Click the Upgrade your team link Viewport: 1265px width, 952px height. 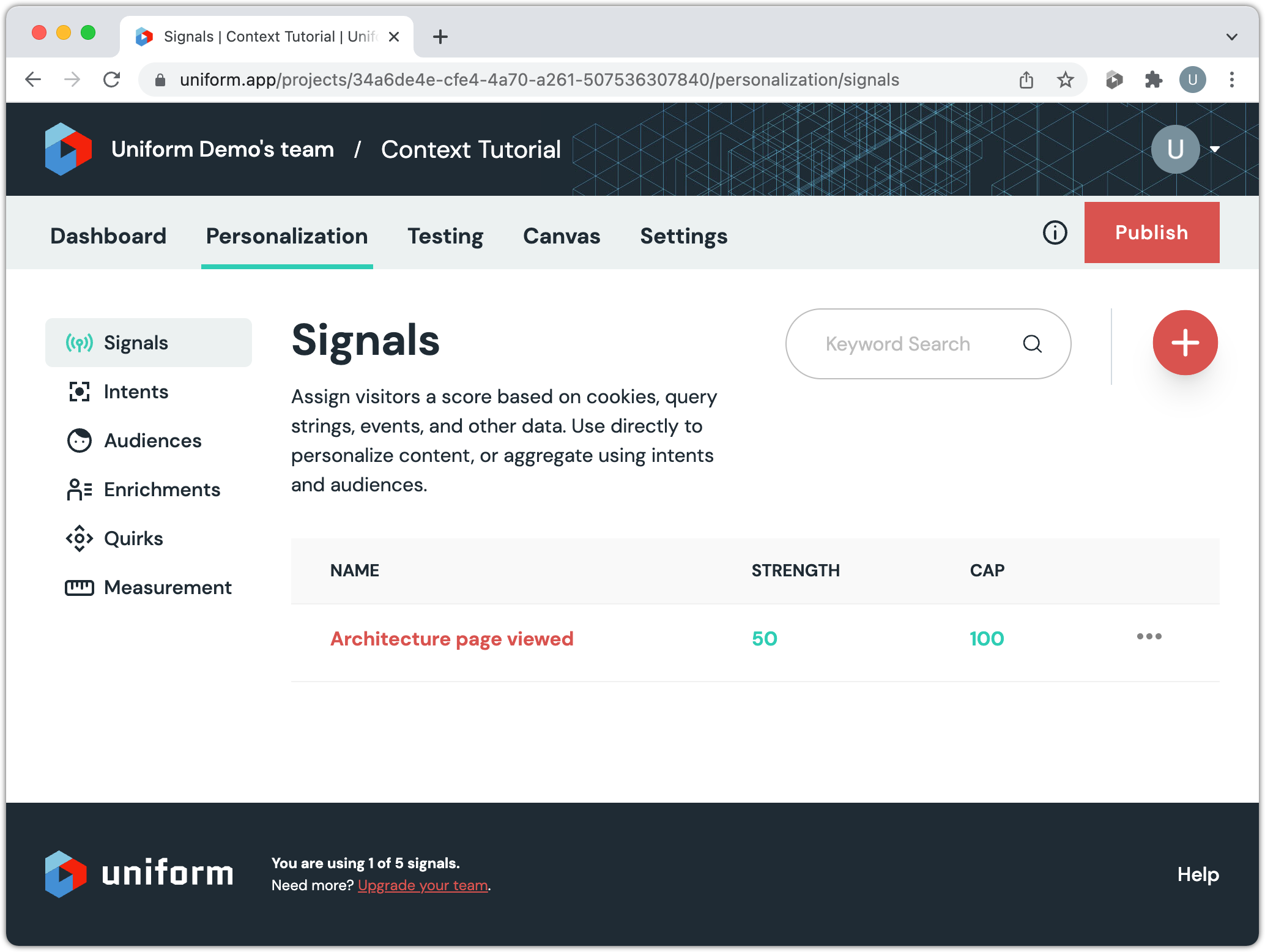(423, 885)
